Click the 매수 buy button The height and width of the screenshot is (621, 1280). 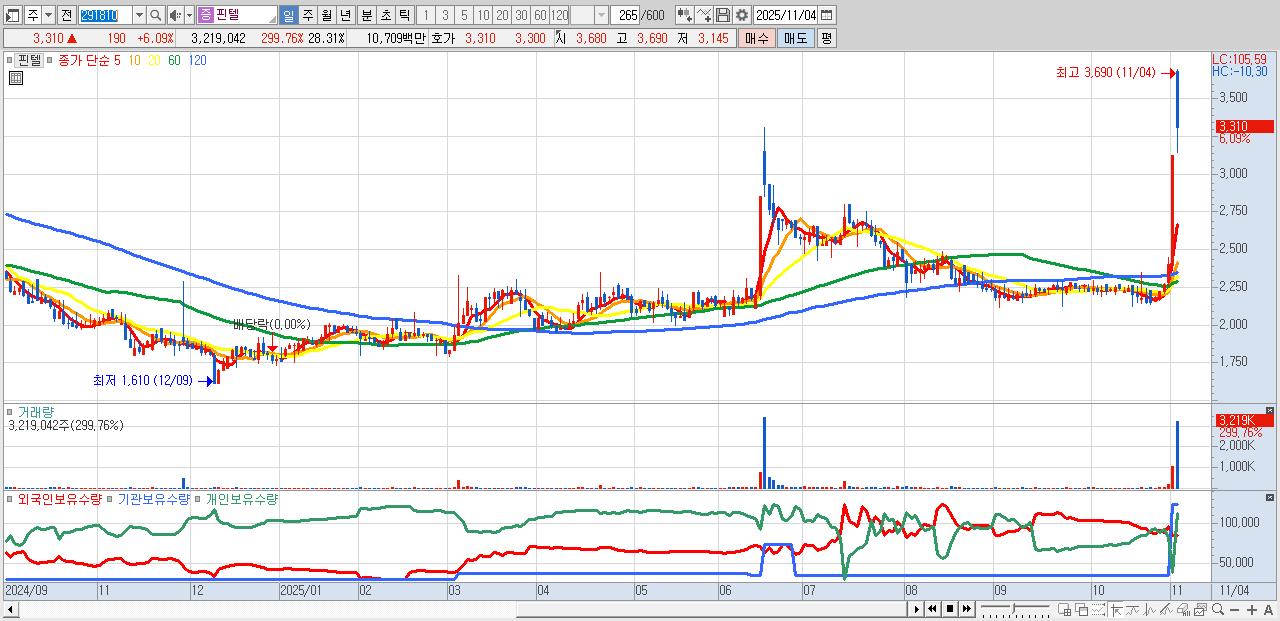click(x=756, y=38)
